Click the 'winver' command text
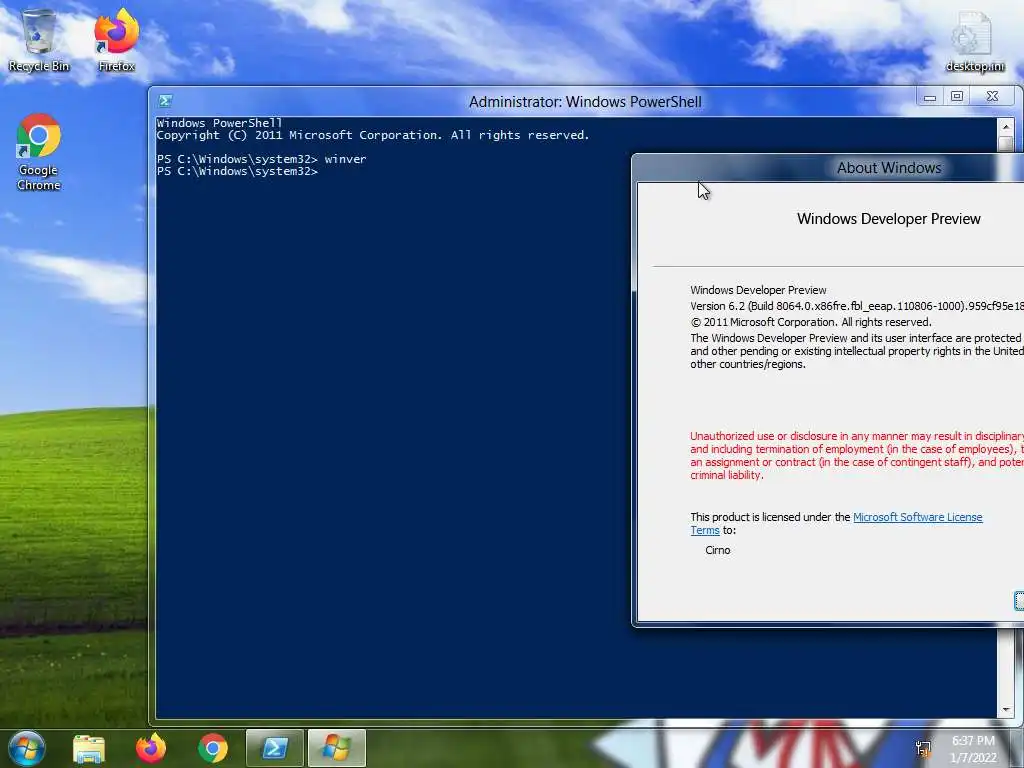Image resolution: width=1024 pixels, height=768 pixels. 345,159
